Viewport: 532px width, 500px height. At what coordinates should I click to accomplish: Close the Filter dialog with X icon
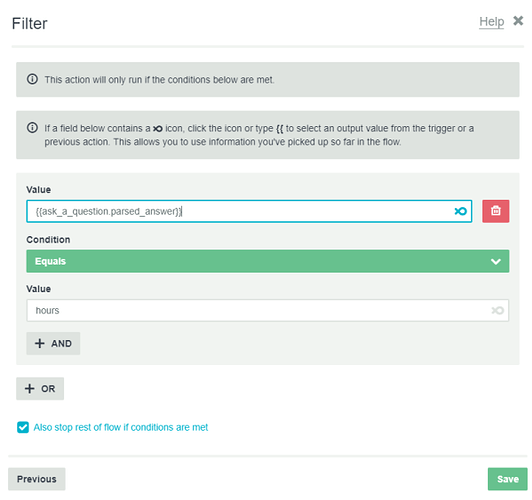click(x=518, y=21)
